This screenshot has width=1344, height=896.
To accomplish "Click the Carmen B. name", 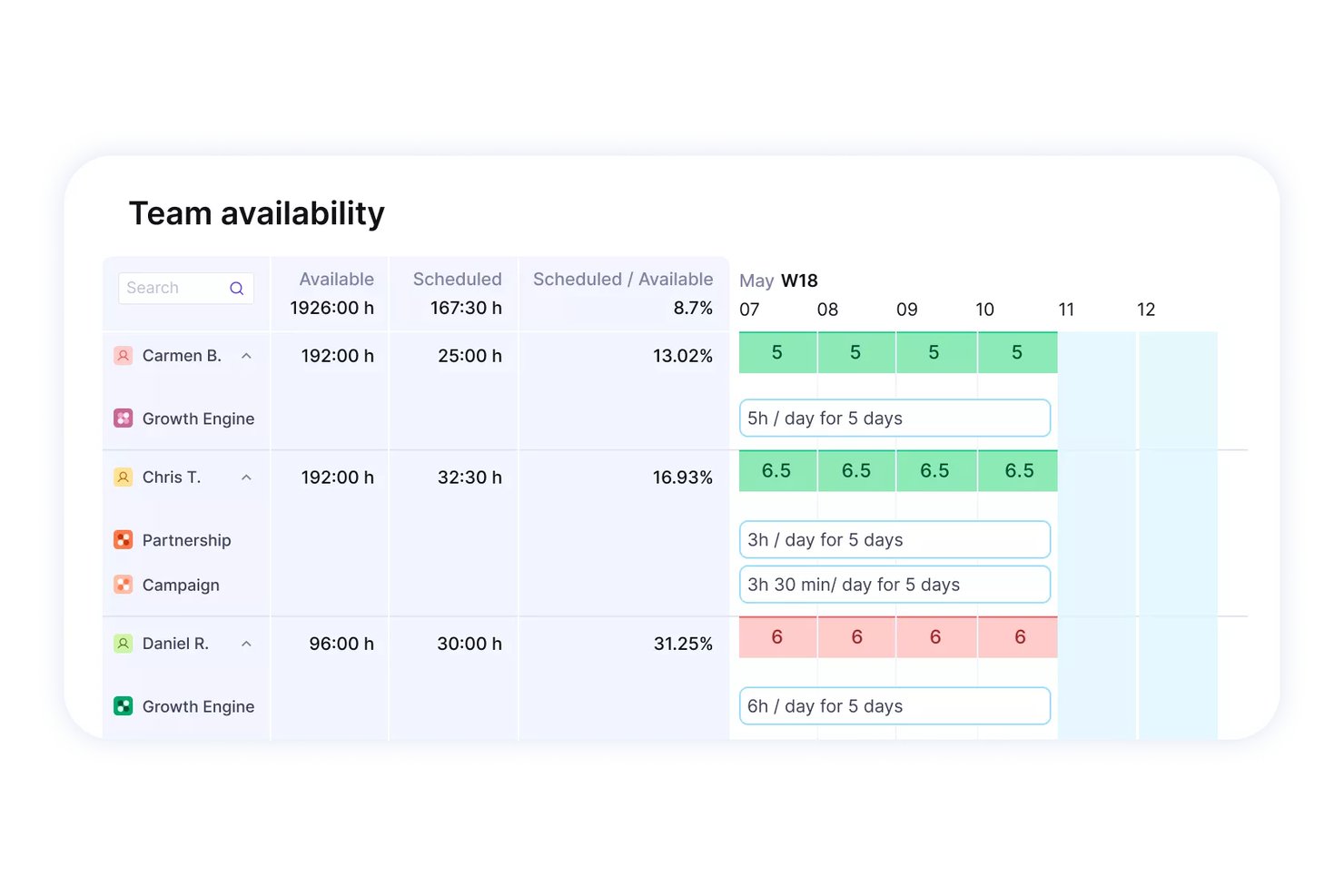I will coord(182,356).
